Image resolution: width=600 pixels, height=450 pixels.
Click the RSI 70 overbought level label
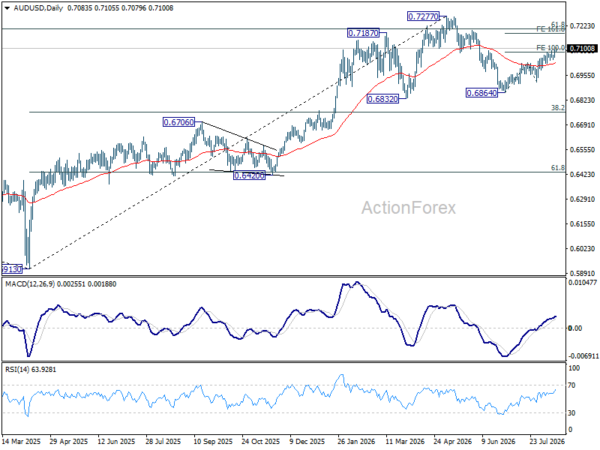tap(571, 385)
